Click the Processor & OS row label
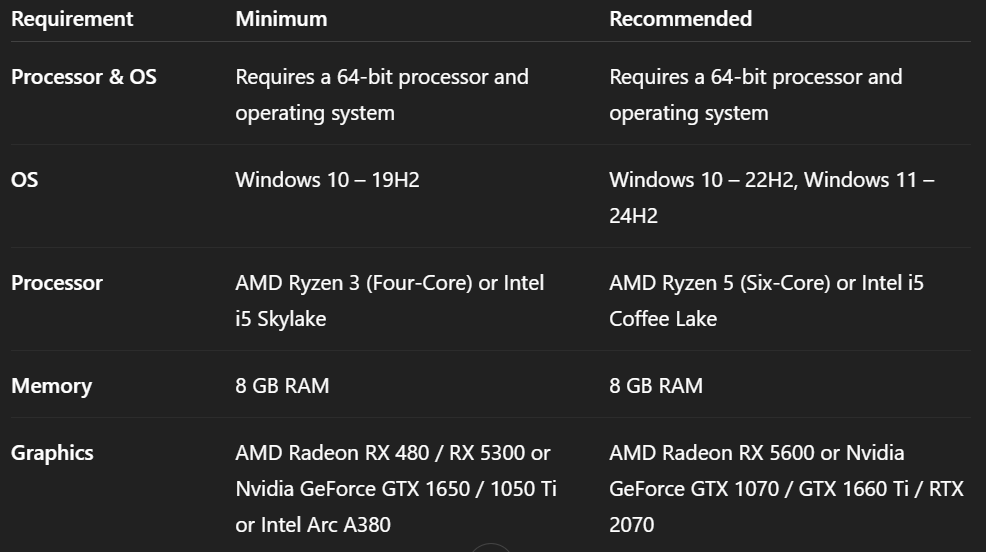This screenshot has height=552, width=986. (84, 77)
